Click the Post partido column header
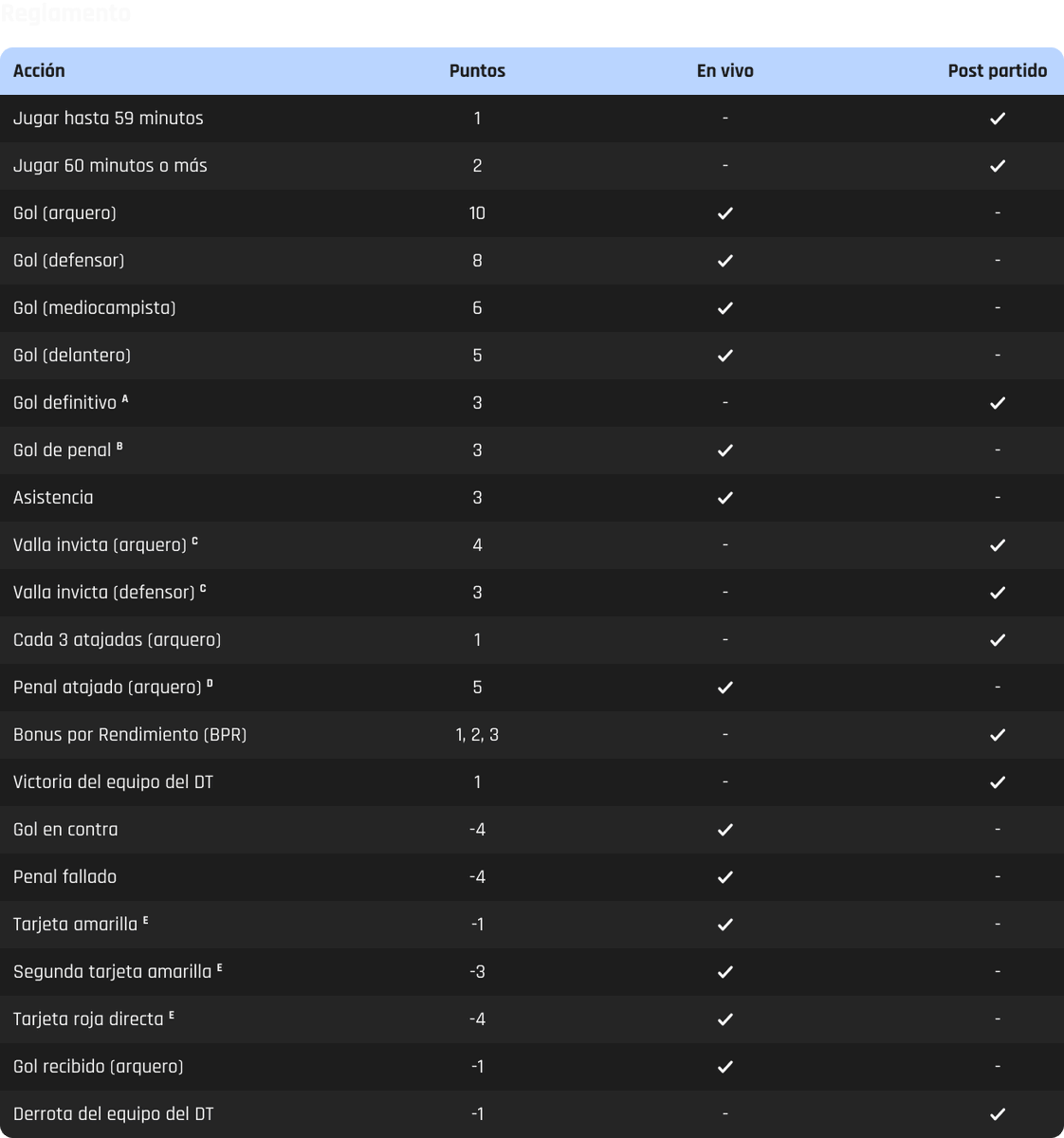1064x1138 pixels. click(998, 71)
